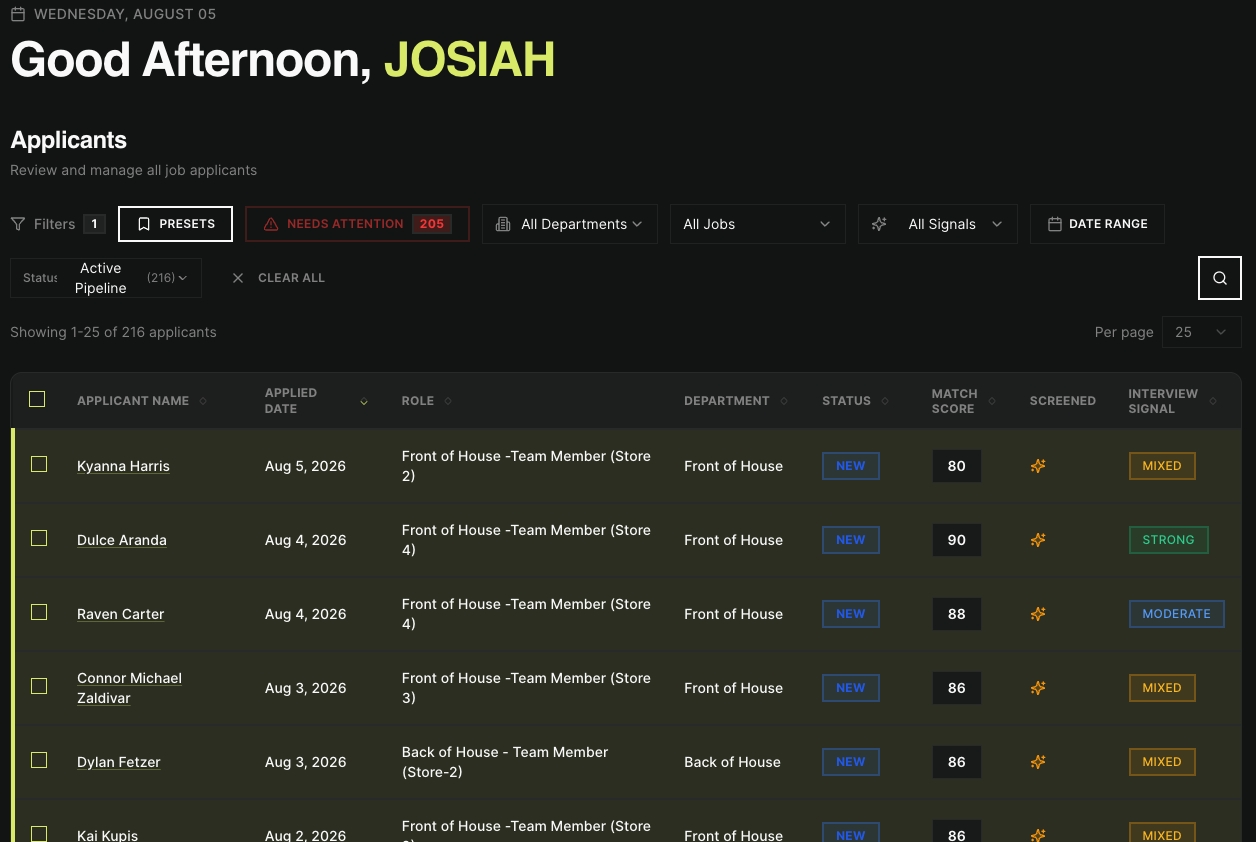Screen dimensions: 1256x842
Task: Click the Filters count badge 1
Action: 95,224
